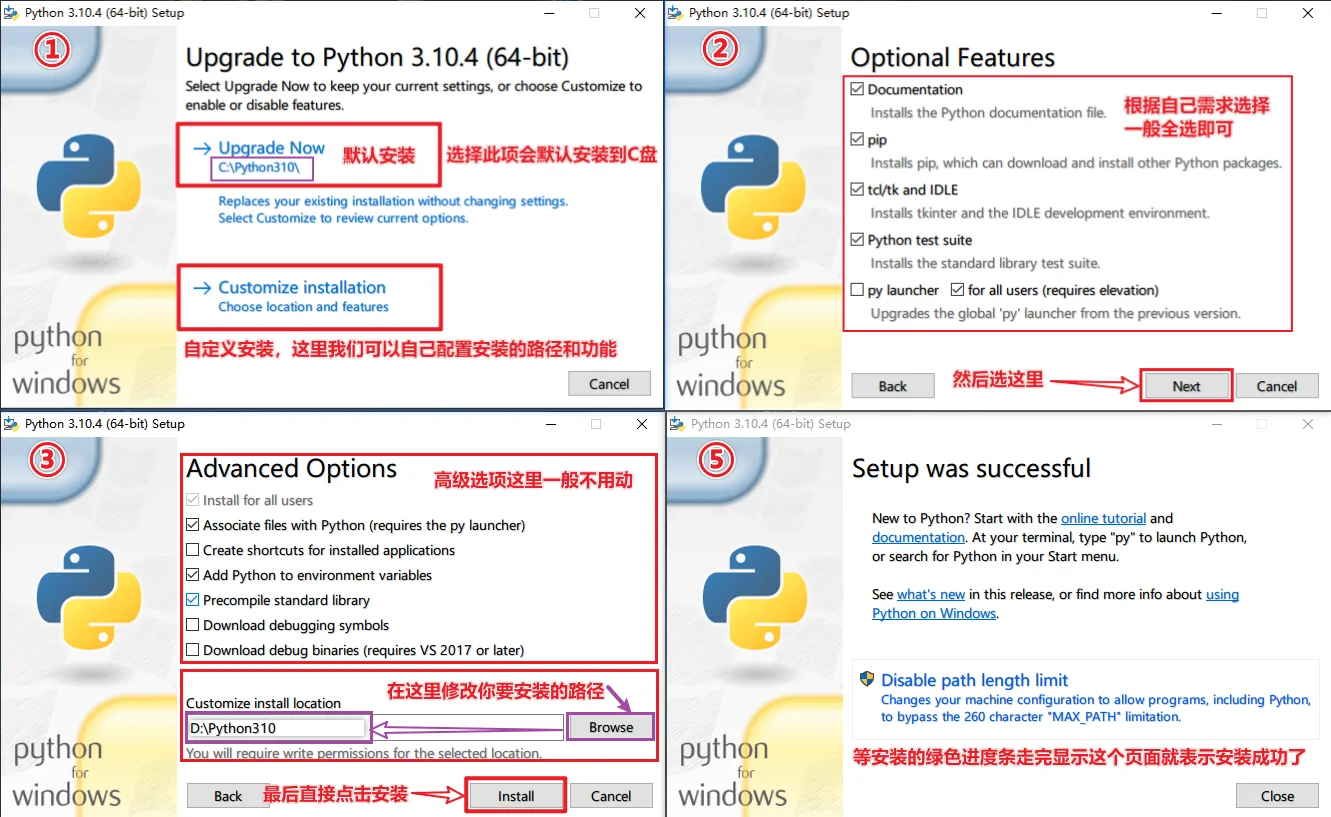Click Back in Advanced Options window
This screenshot has width=1331, height=817.
pyautogui.click(x=228, y=796)
